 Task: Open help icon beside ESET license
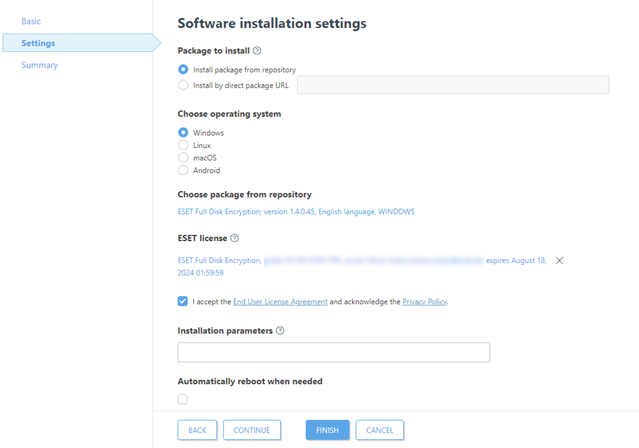pos(234,238)
